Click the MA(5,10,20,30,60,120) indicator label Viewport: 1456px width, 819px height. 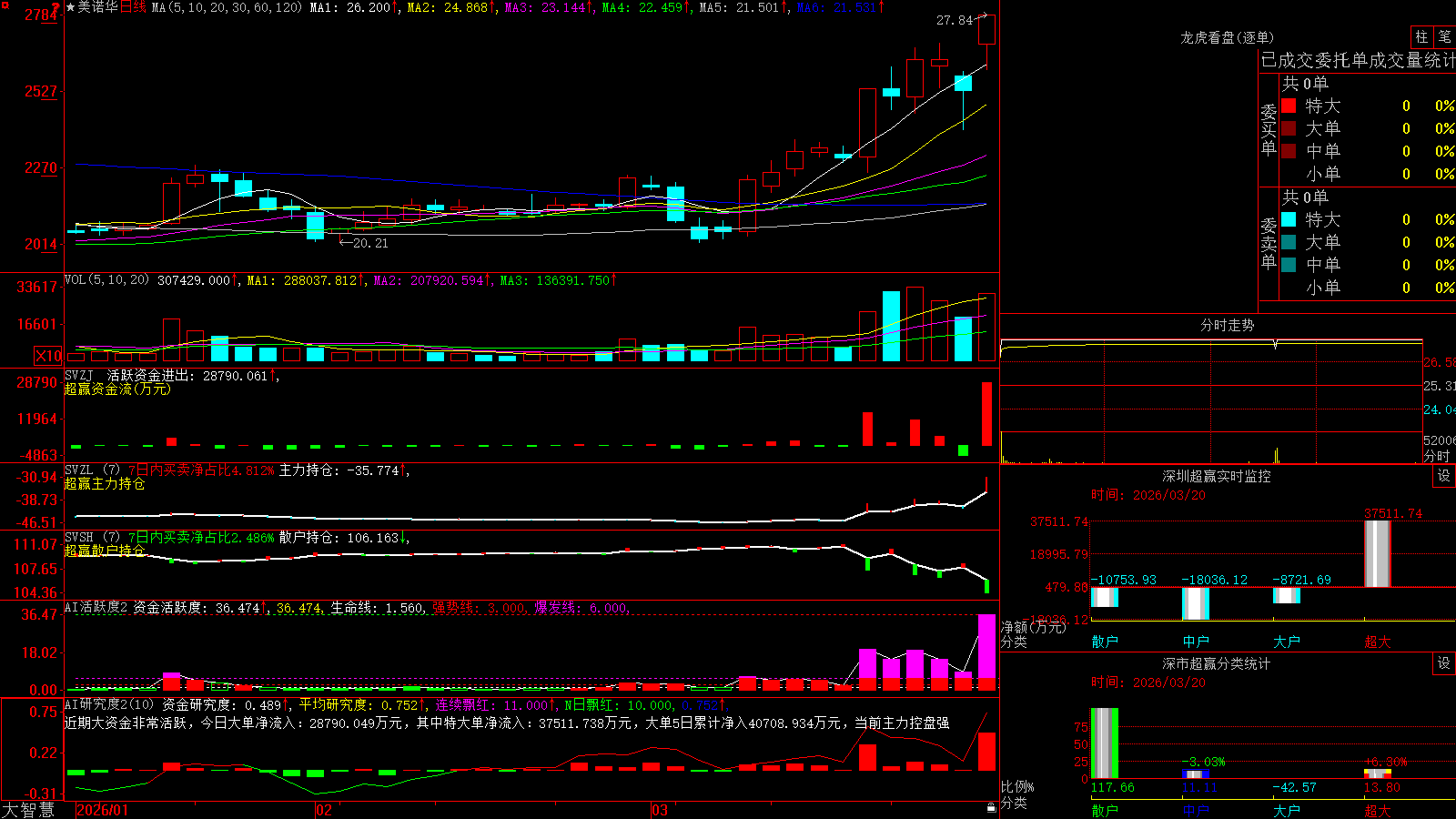[x=227, y=7]
